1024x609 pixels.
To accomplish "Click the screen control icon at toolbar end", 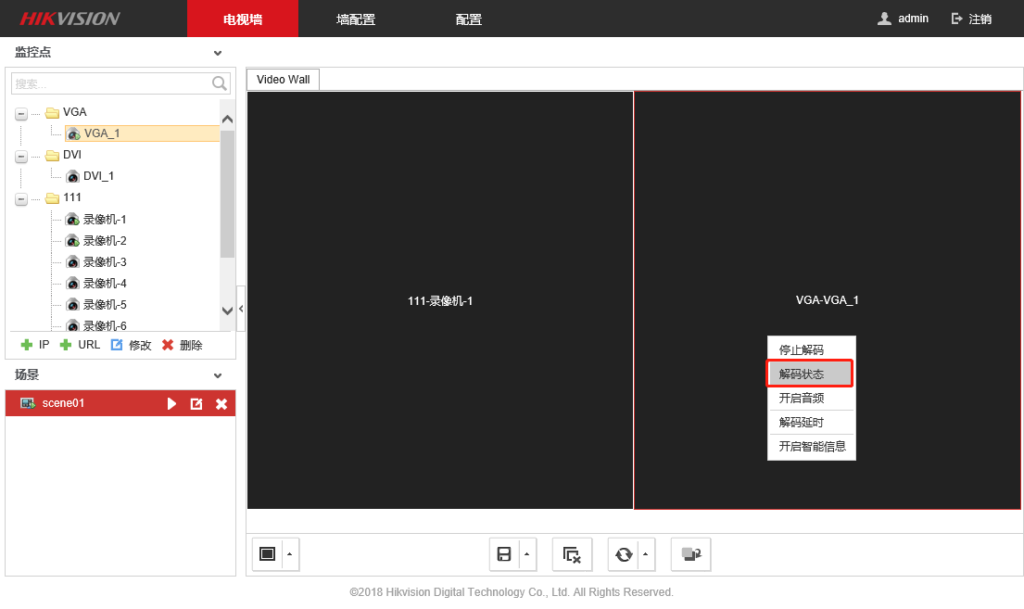I will pos(690,554).
